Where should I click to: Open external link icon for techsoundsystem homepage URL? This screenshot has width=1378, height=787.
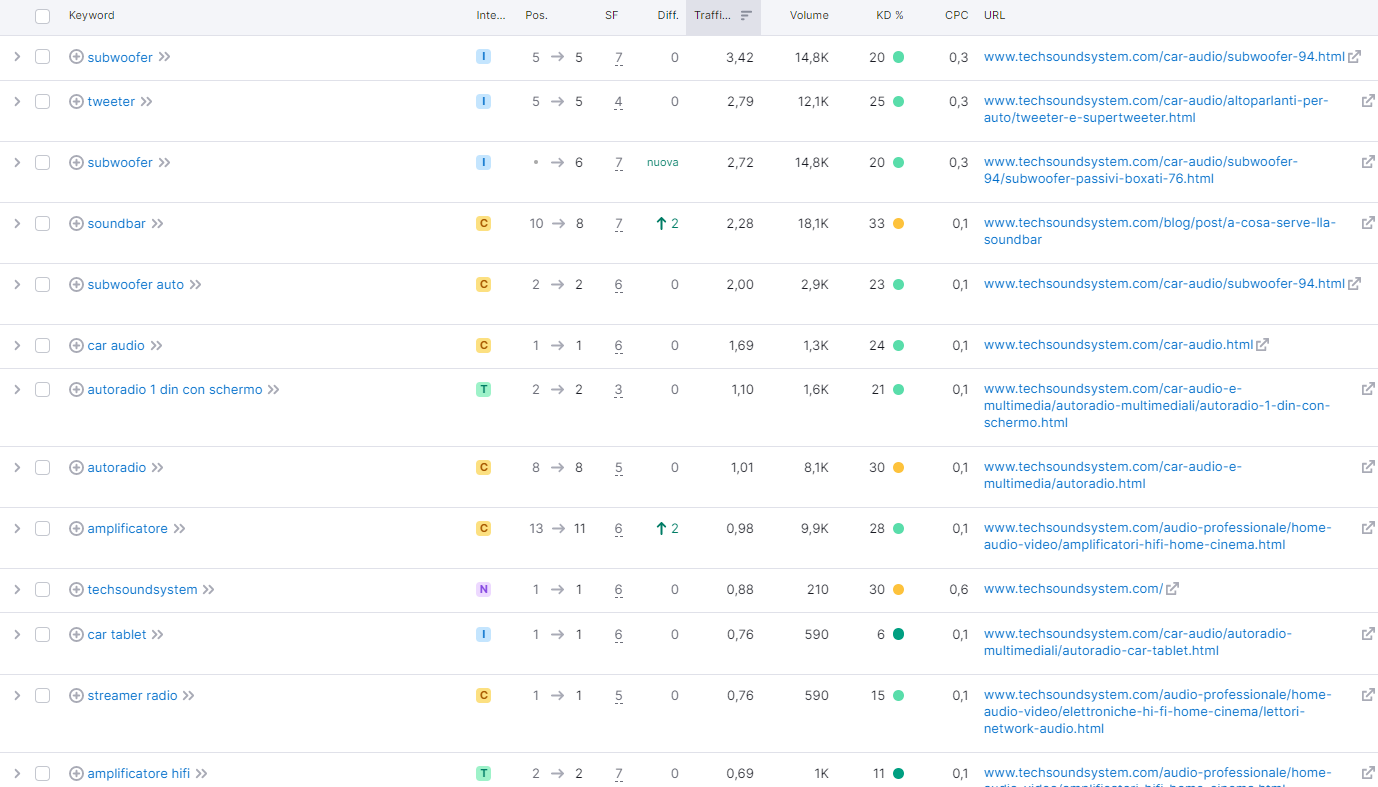pos(1173,588)
